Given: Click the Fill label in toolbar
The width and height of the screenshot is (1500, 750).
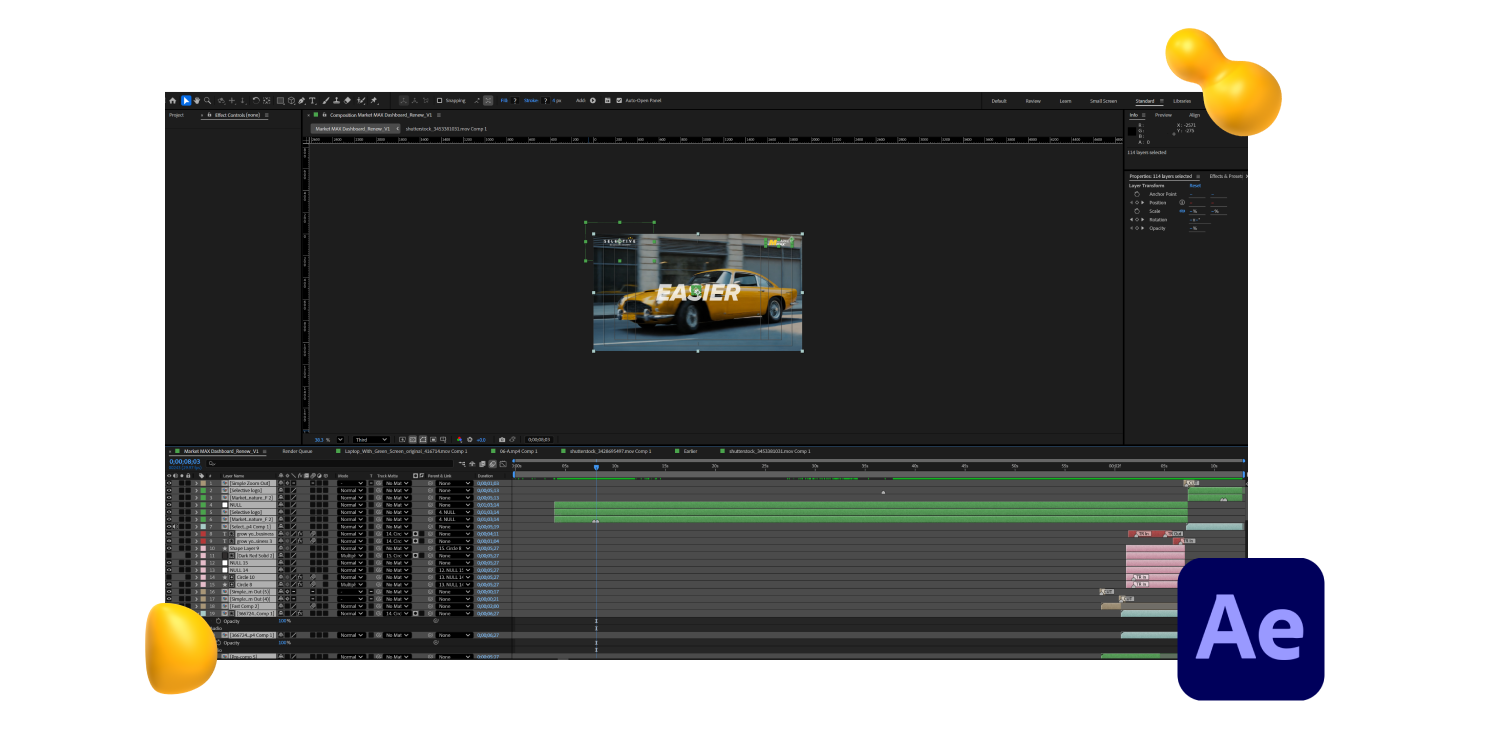Looking at the screenshot, I should (504, 101).
